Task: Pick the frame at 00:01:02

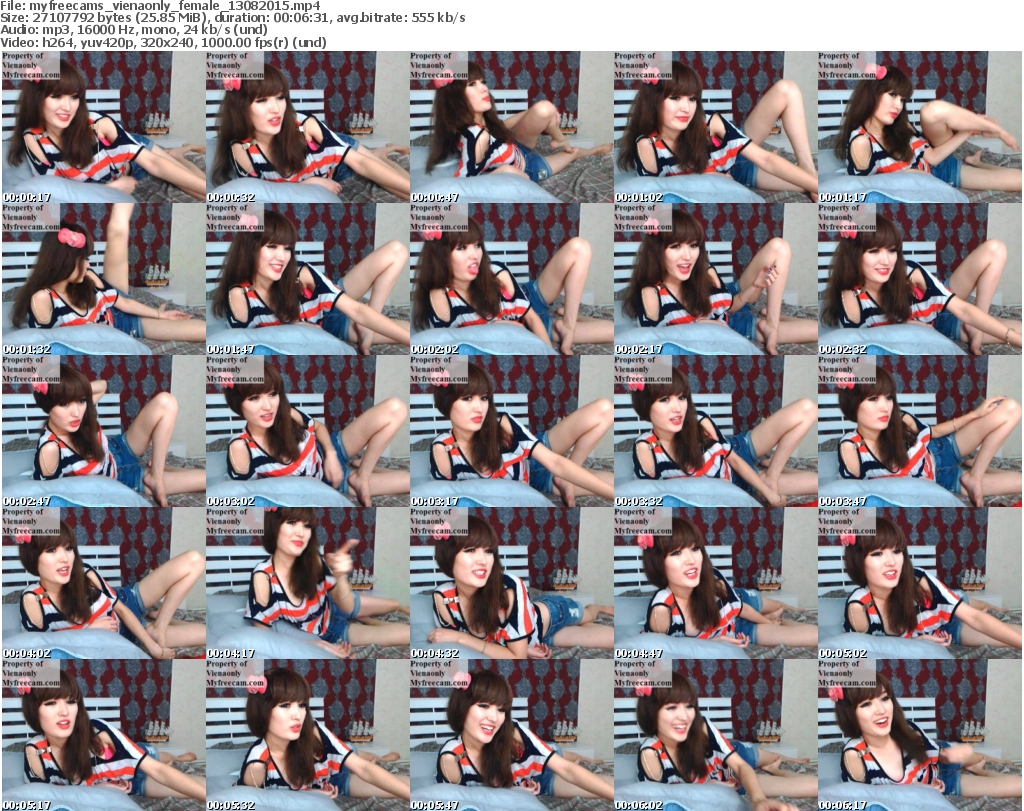Action: coord(715,127)
